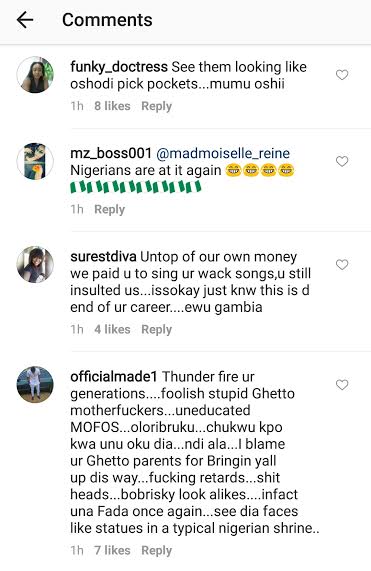
Task: View the 7 likes on officialmade1's comment
Action: pyautogui.click(x=112, y=550)
